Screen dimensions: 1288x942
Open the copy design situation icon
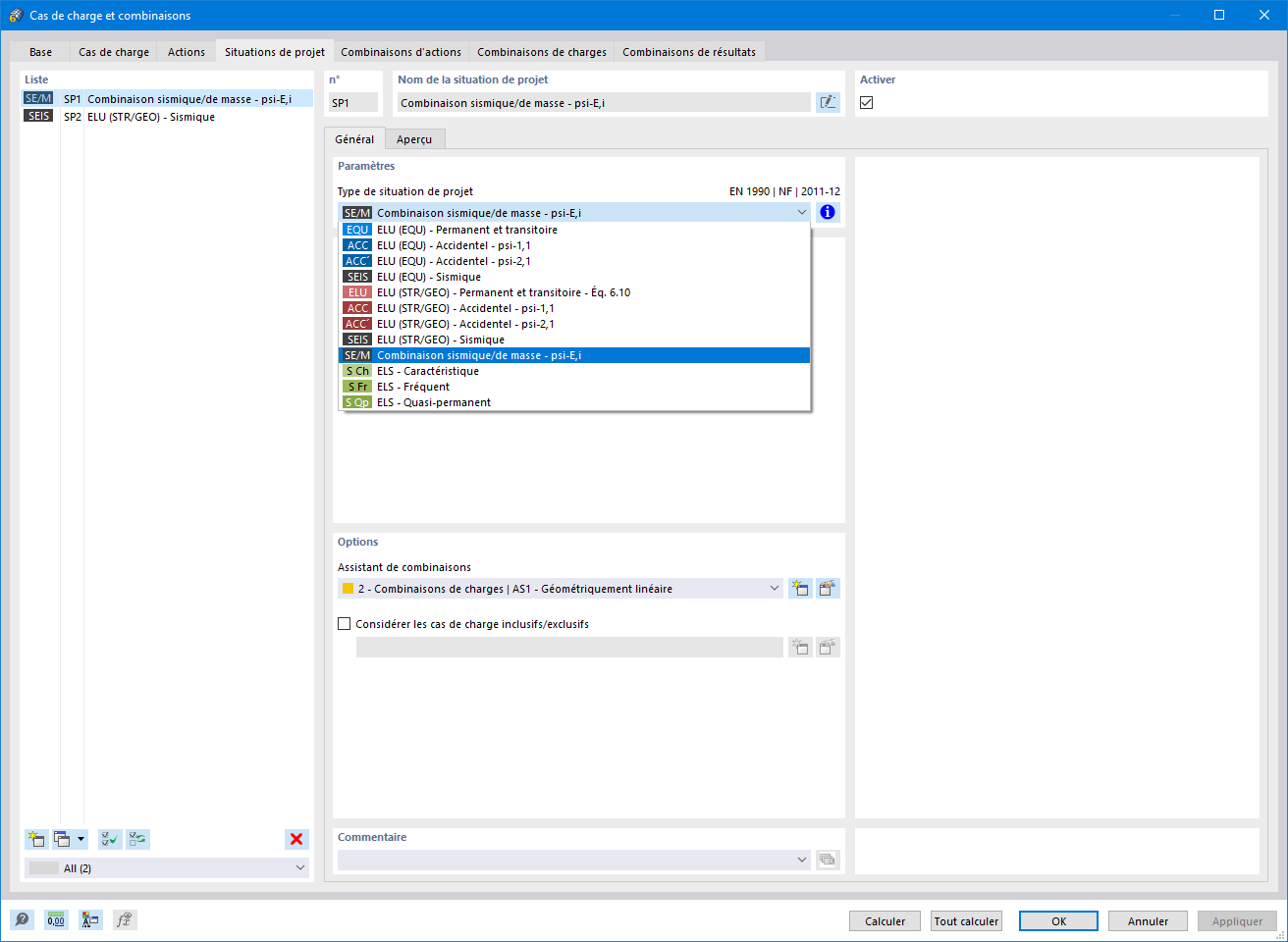coord(61,839)
